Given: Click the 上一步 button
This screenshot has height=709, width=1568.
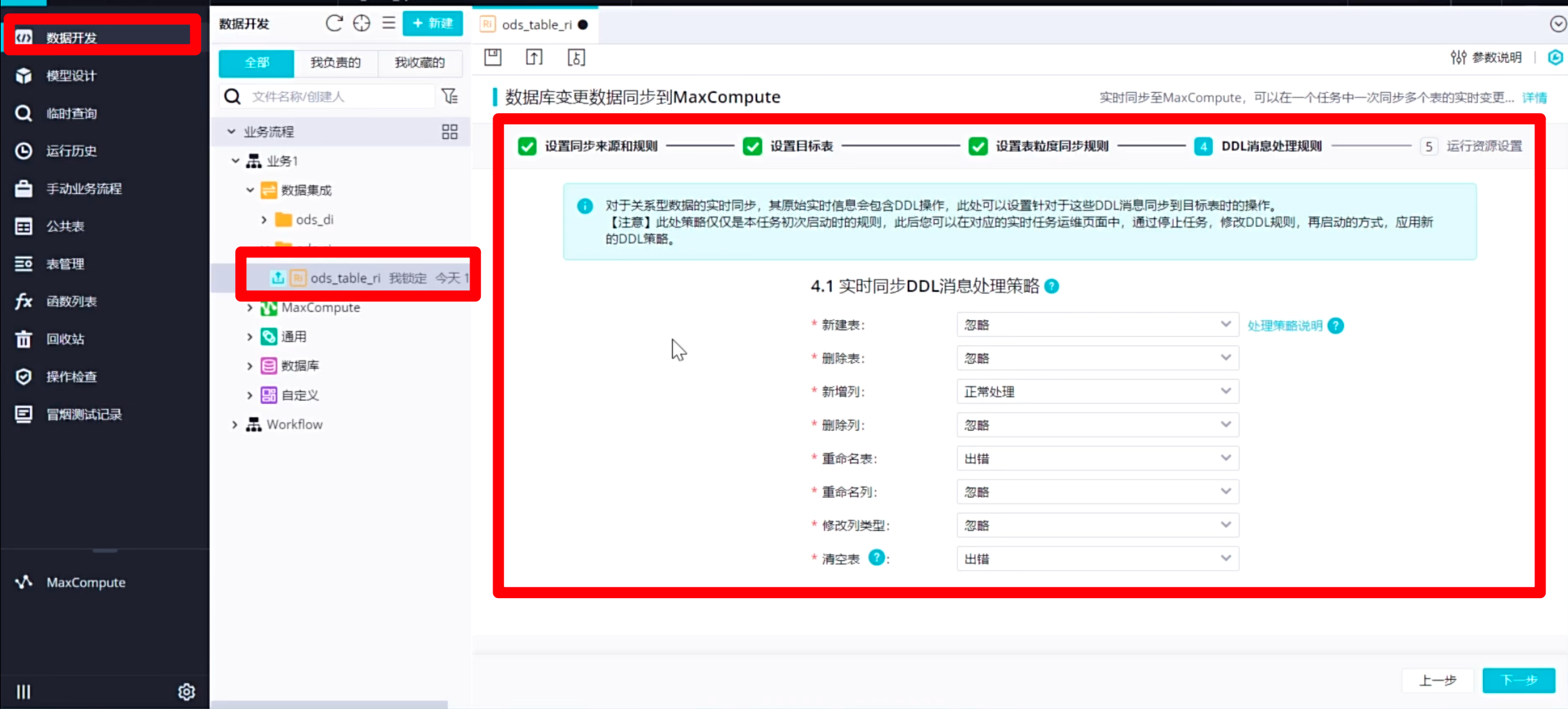Looking at the screenshot, I should 1438,680.
